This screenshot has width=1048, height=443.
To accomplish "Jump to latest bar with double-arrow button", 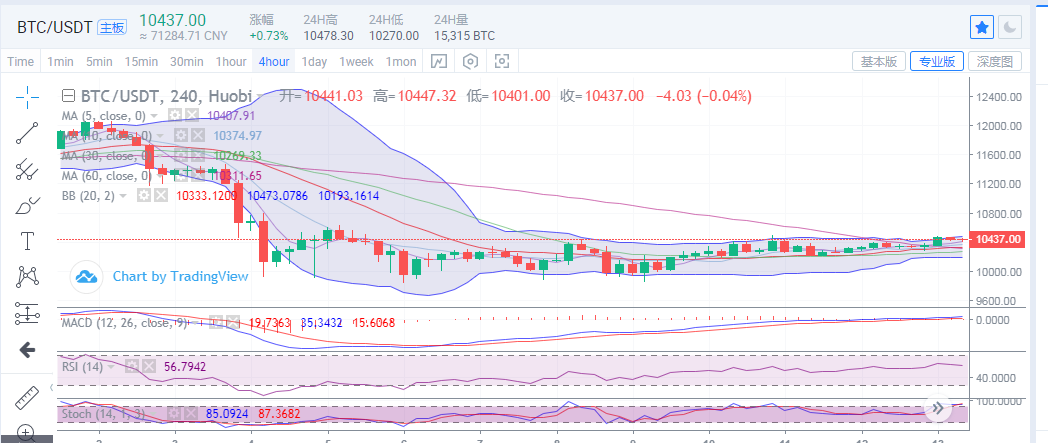I will click(x=938, y=408).
